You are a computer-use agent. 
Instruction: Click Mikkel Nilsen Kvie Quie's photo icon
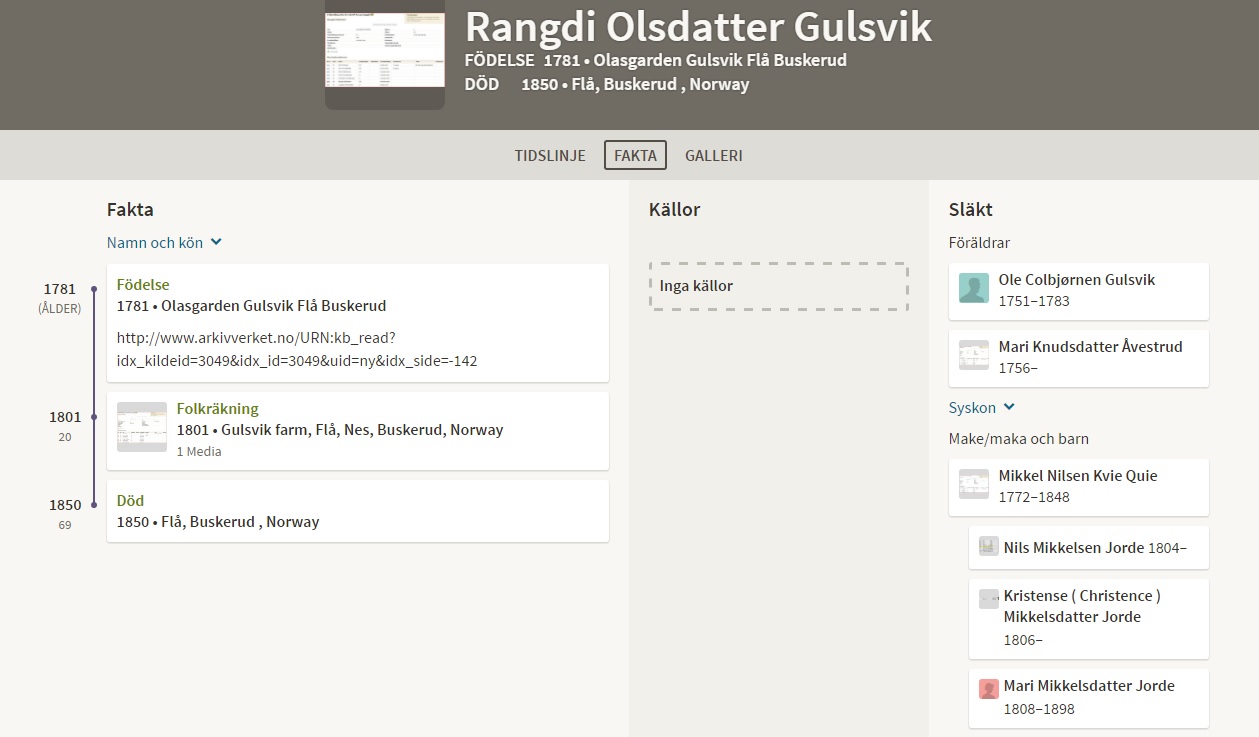(x=974, y=484)
